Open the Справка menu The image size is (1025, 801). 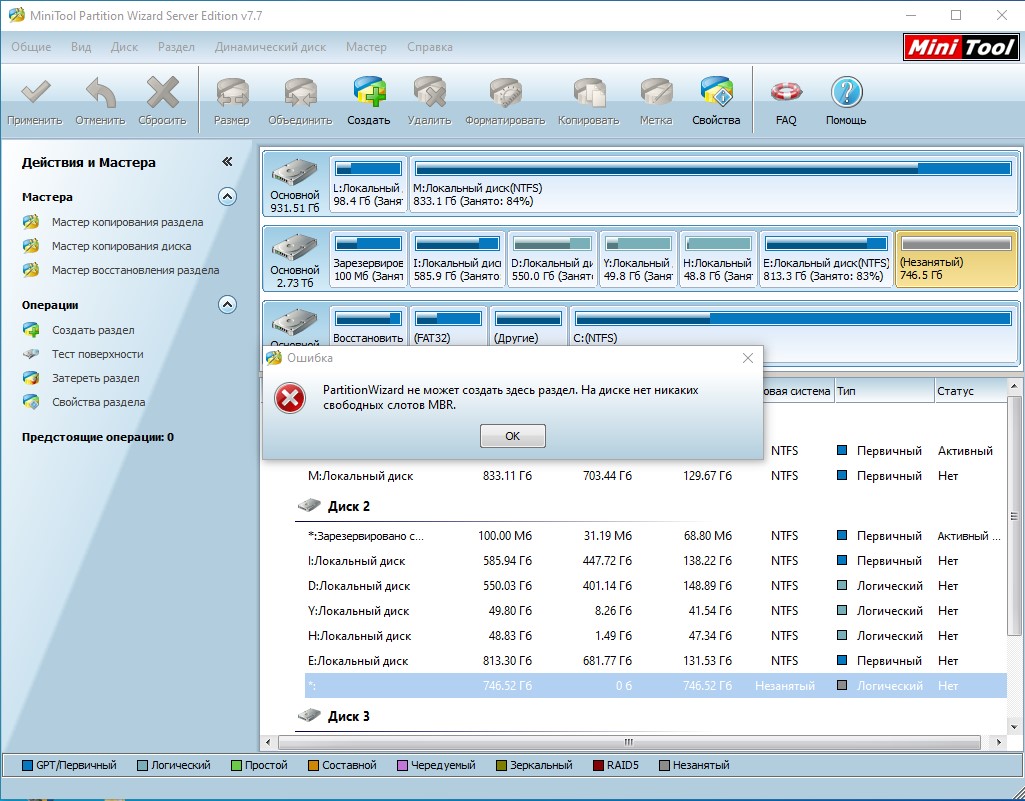(429, 47)
